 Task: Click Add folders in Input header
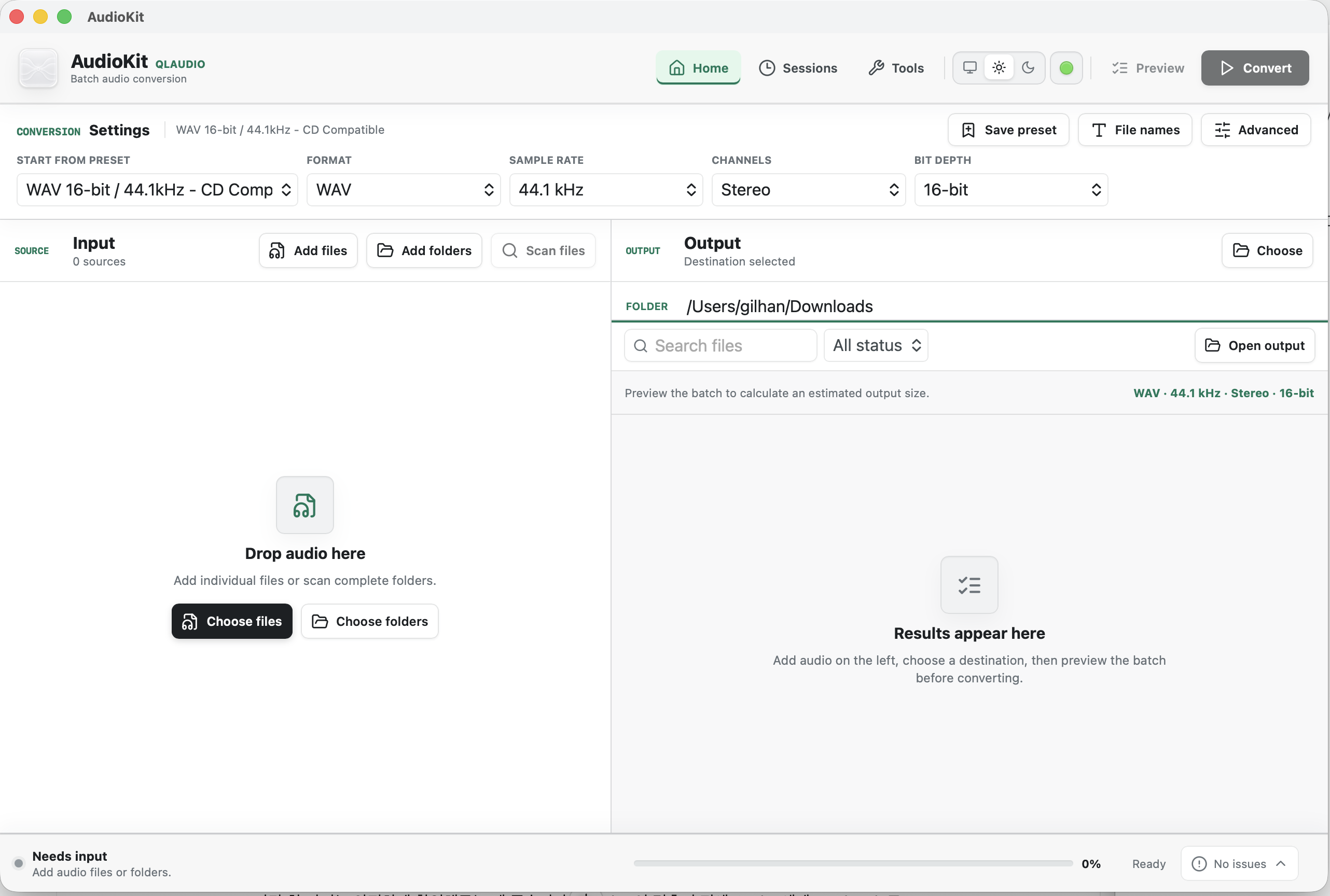click(x=425, y=250)
